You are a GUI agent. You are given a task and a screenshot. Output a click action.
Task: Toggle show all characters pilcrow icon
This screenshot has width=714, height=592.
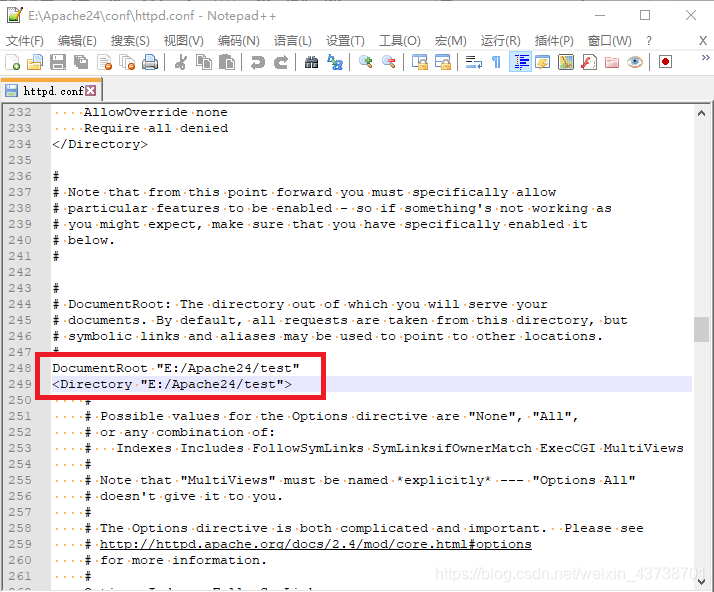[x=496, y=62]
